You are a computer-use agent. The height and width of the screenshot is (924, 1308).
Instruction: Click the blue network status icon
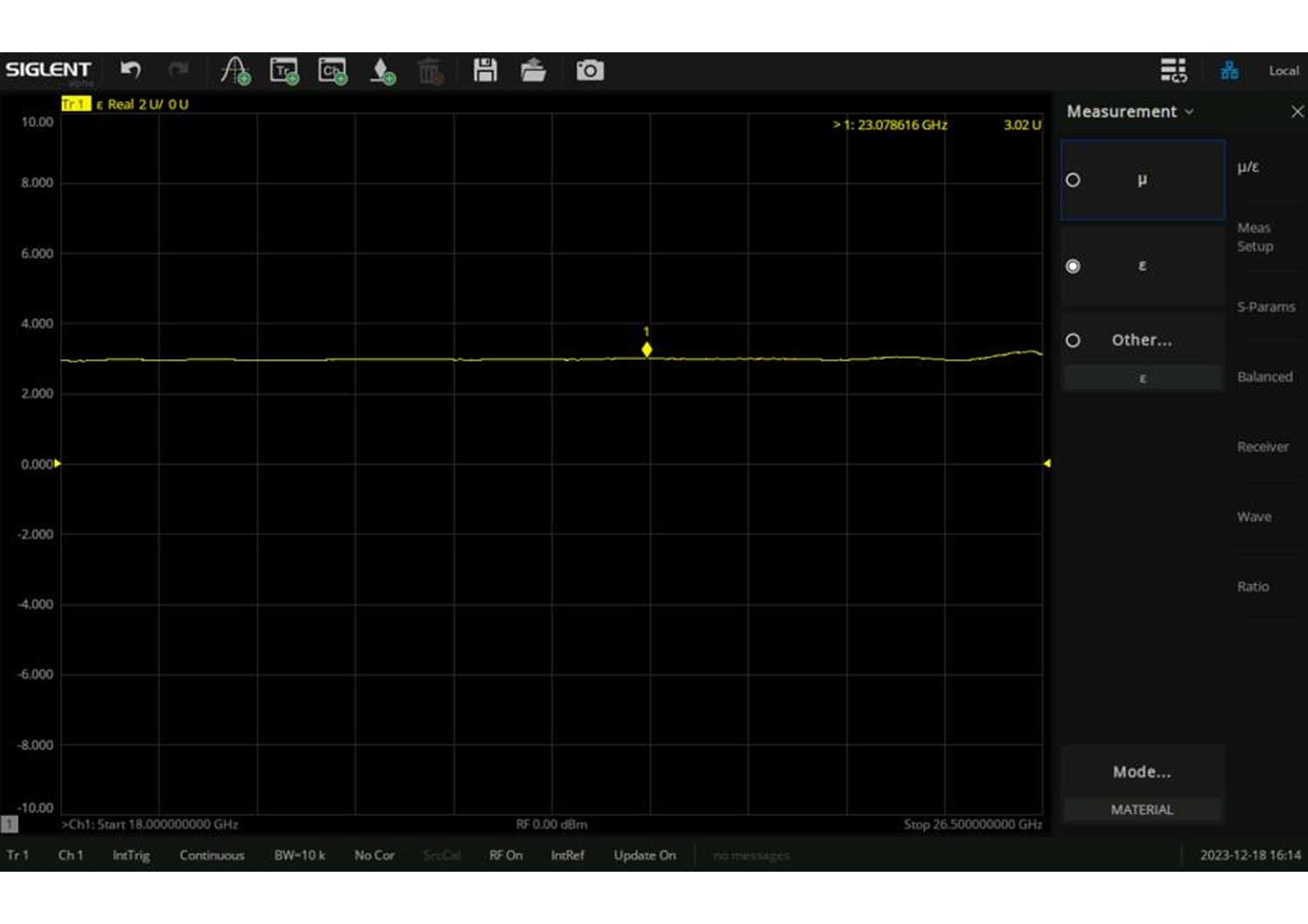[x=1230, y=71]
